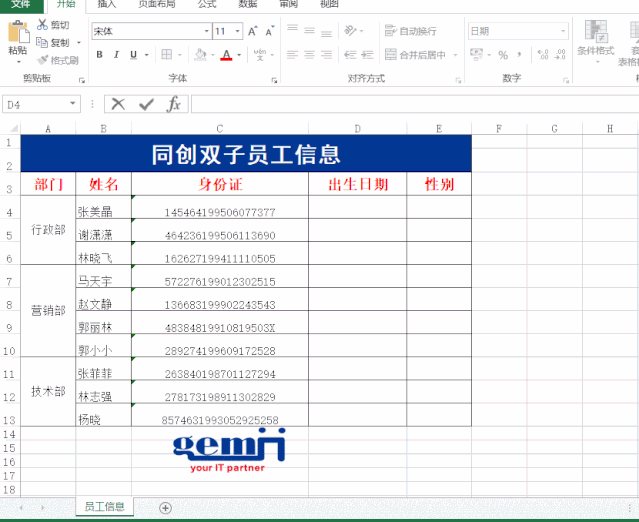Open borders dropdown arrow
This screenshot has width=639, height=522.
pos(179,55)
